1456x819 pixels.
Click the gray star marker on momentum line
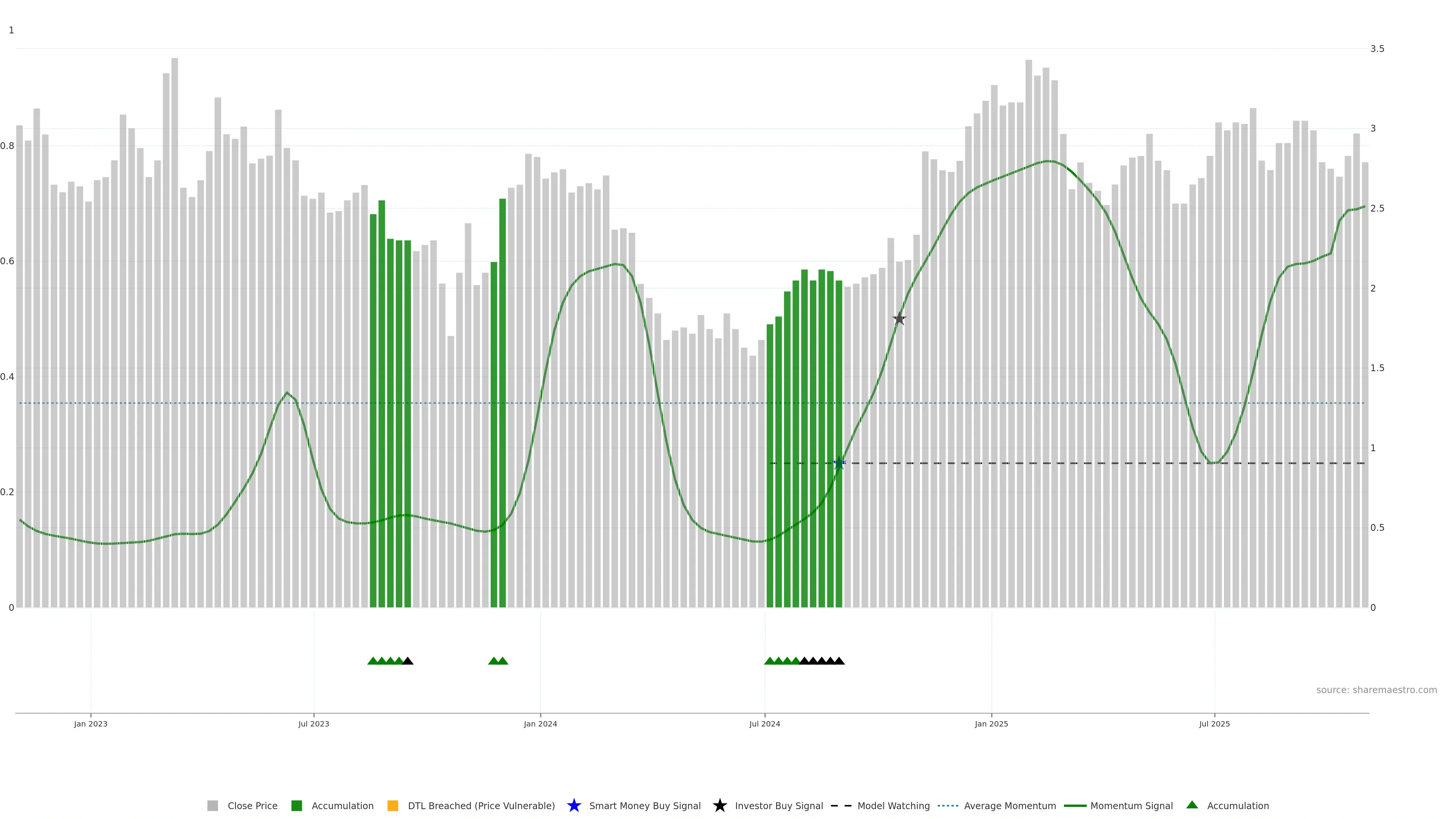click(x=899, y=319)
